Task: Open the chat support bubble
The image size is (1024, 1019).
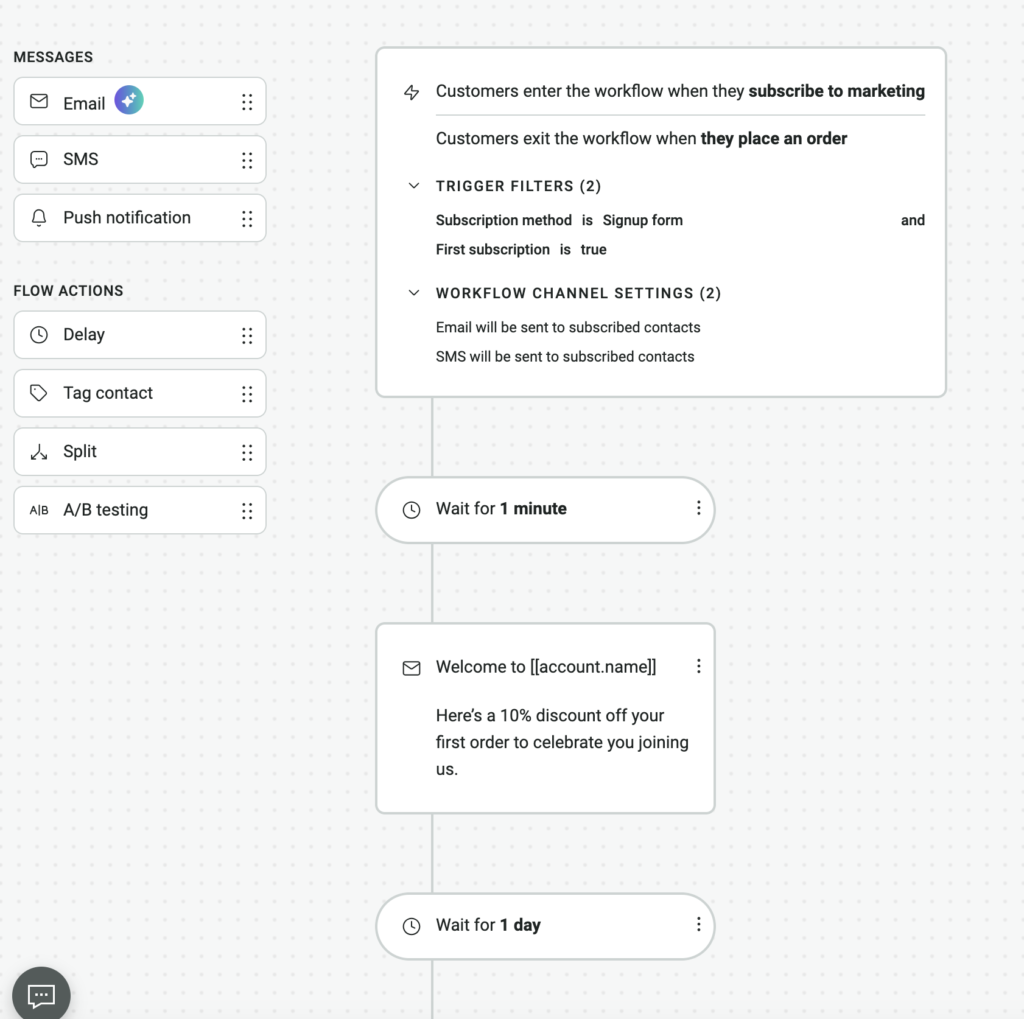Action: [41, 994]
